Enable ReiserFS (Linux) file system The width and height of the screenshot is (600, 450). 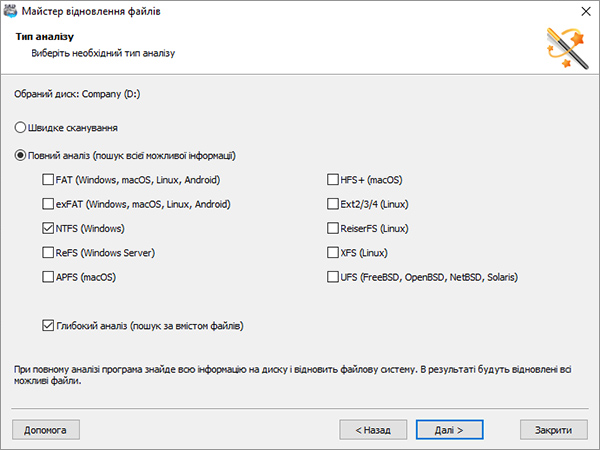333,228
